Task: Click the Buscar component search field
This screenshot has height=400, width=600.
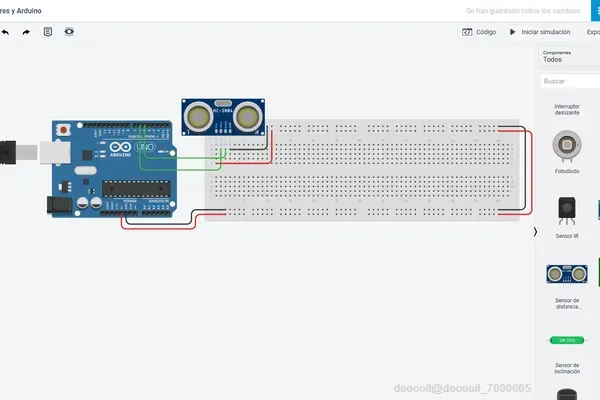Action: pyautogui.click(x=570, y=81)
